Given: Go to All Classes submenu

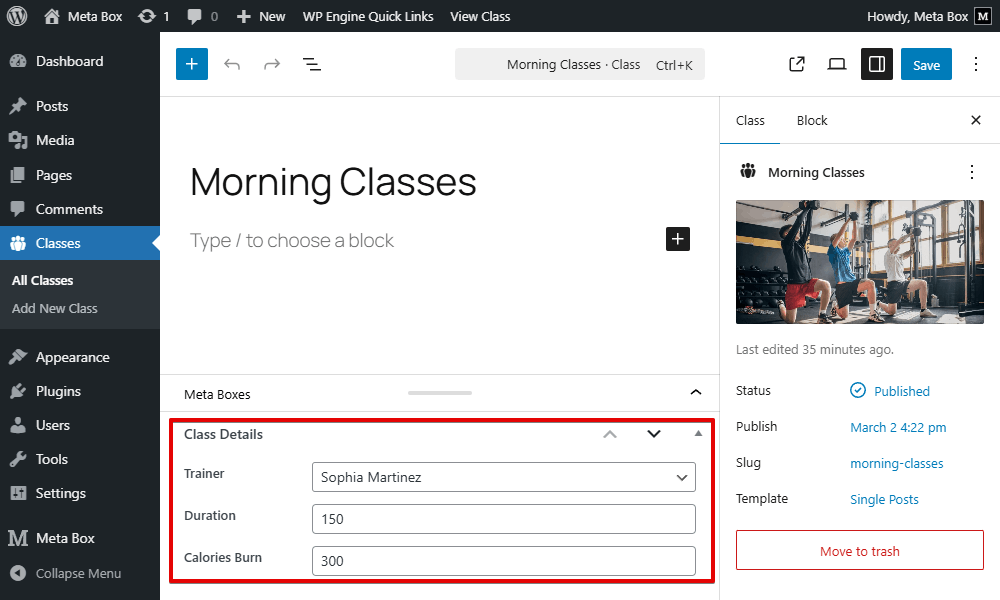Looking at the screenshot, I should click(43, 281).
